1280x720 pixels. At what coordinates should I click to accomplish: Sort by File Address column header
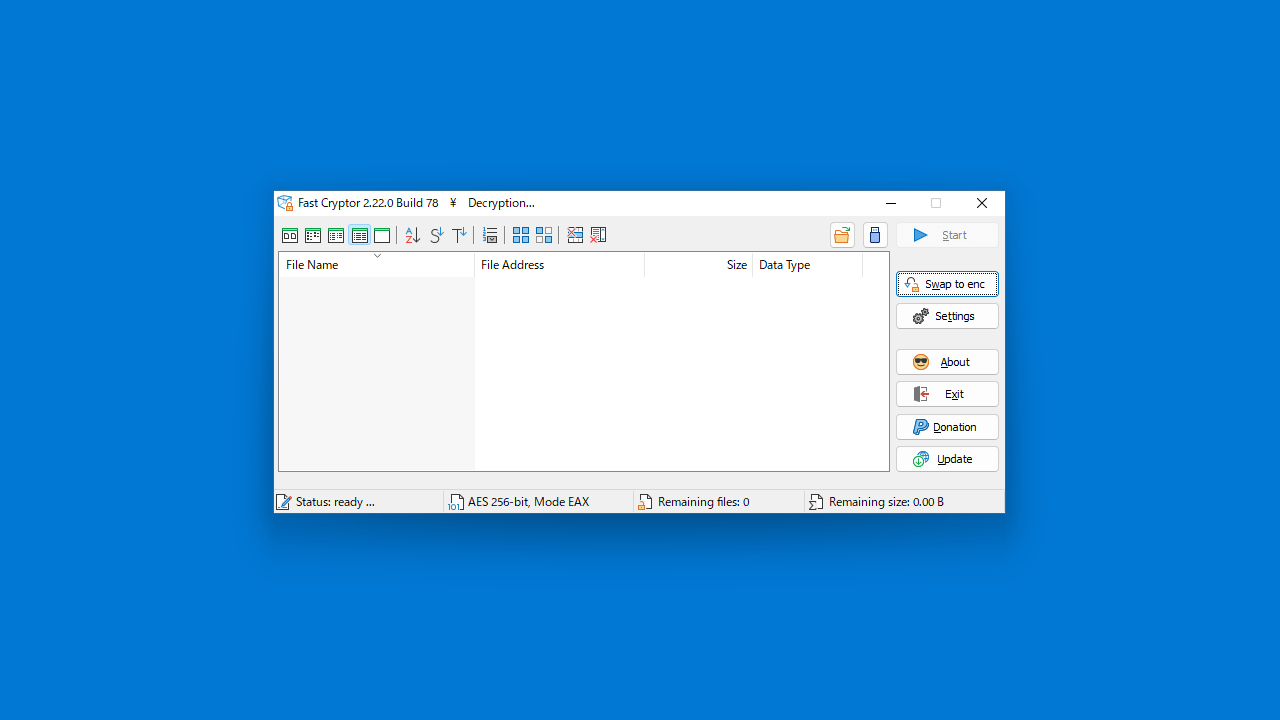pyautogui.click(x=560, y=265)
